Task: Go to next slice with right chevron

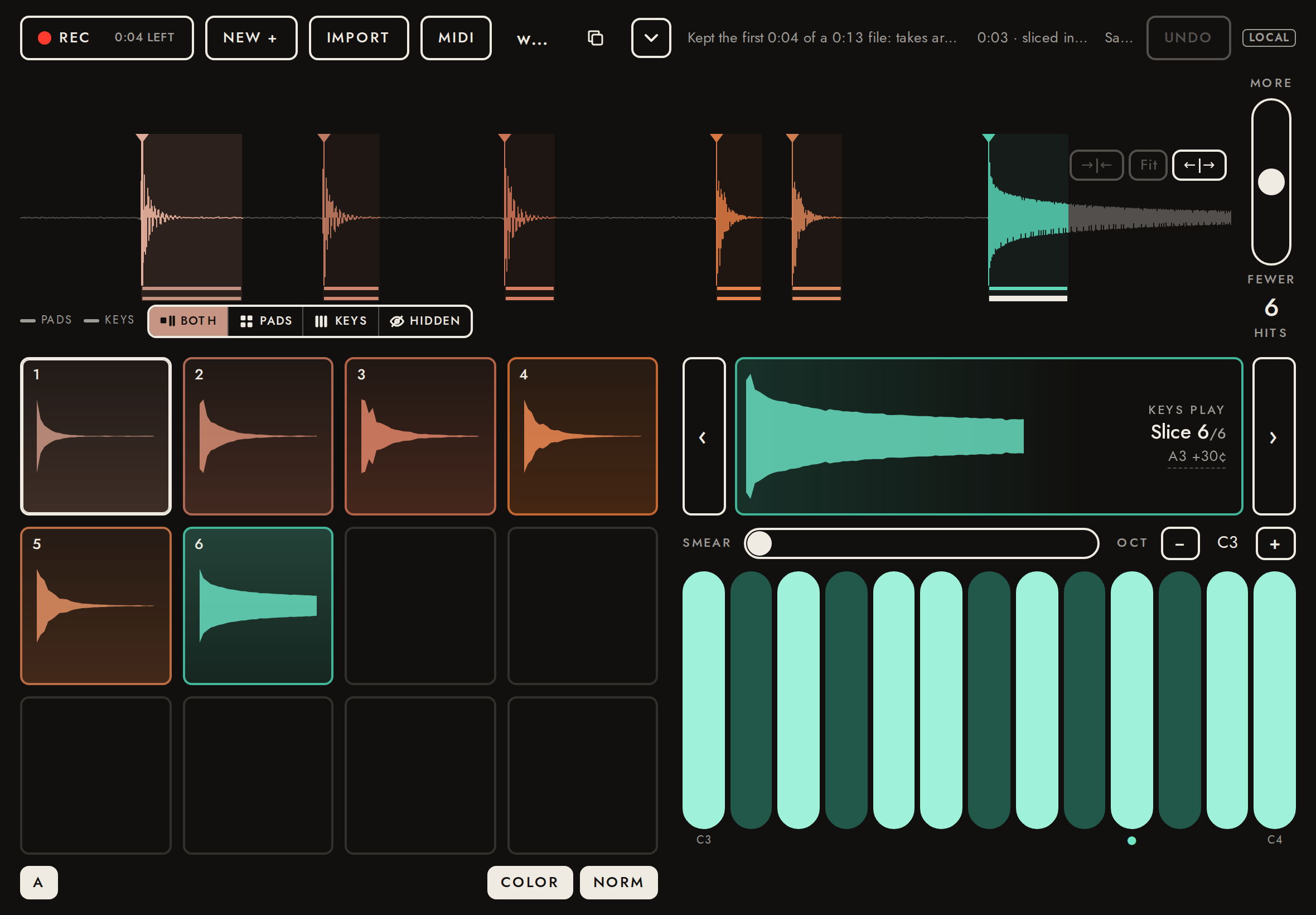Action: tap(1274, 437)
